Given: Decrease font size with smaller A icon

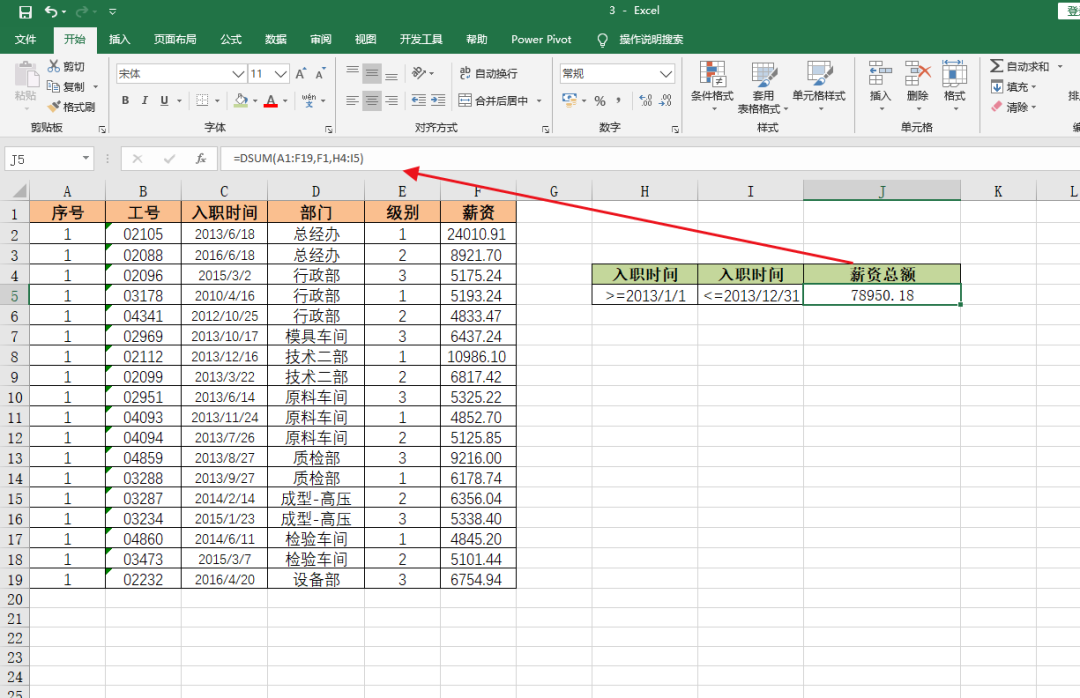Looking at the screenshot, I should pyautogui.click(x=320, y=74).
